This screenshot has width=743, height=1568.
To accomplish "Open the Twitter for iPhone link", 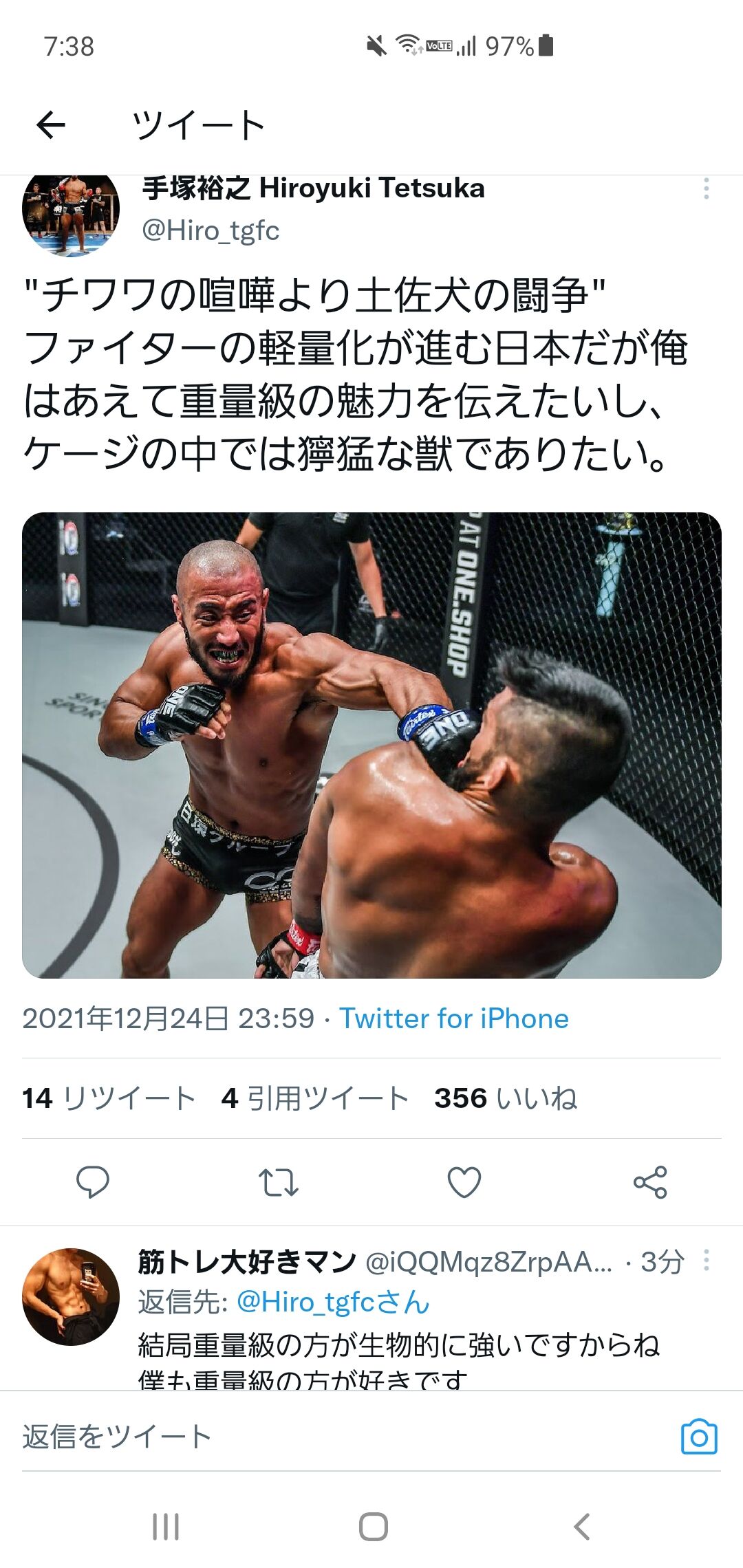I will (454, 1019).
